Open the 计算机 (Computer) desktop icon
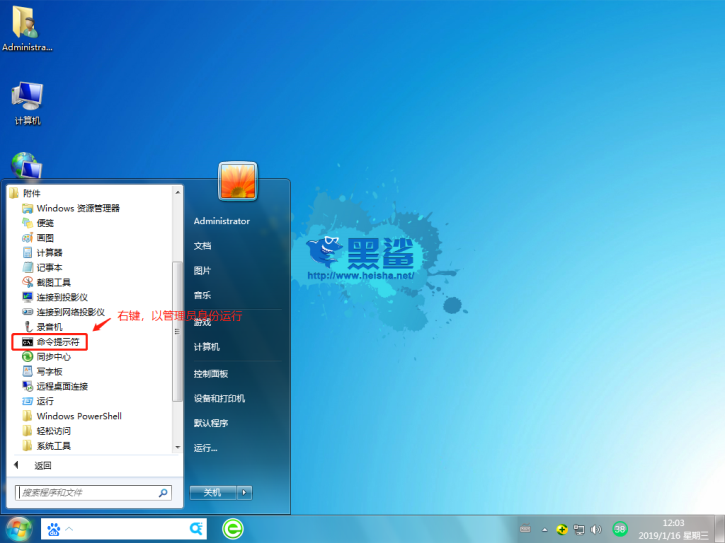This screenshot has height=543, width=725. point(27,101)
